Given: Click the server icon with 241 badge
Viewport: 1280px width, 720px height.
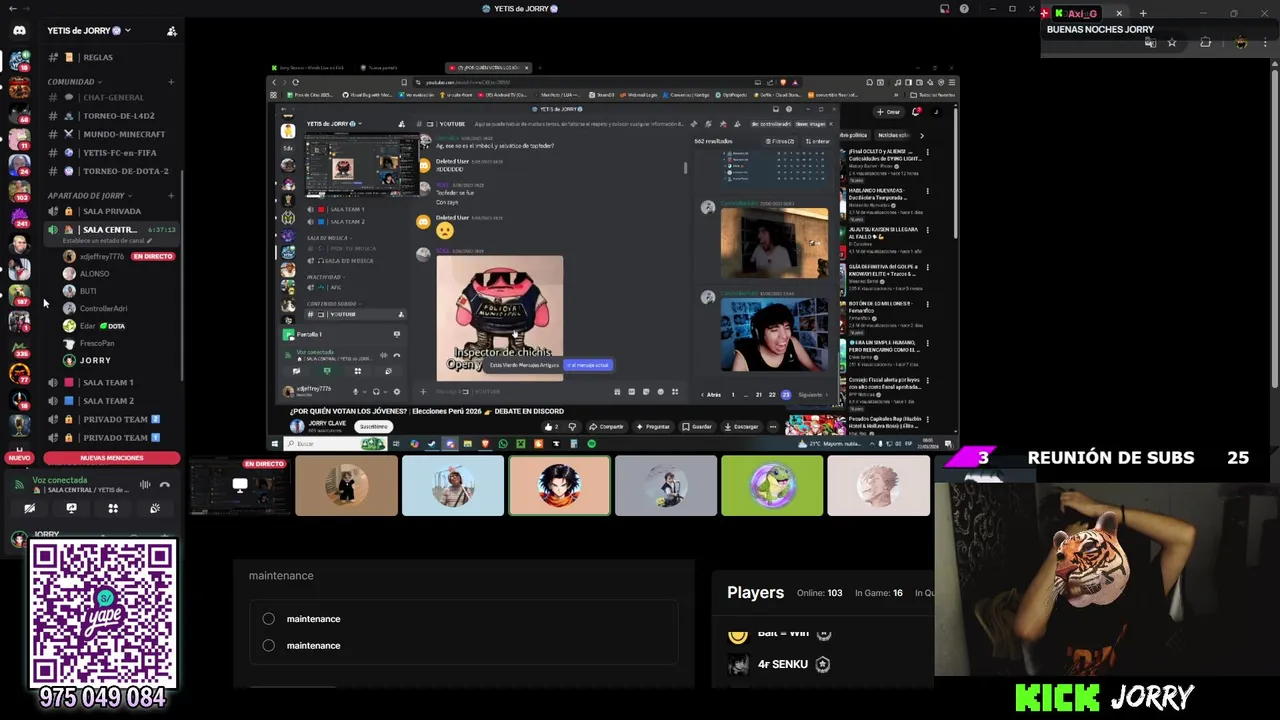Looking at the screenshot, I should (19, 215).
